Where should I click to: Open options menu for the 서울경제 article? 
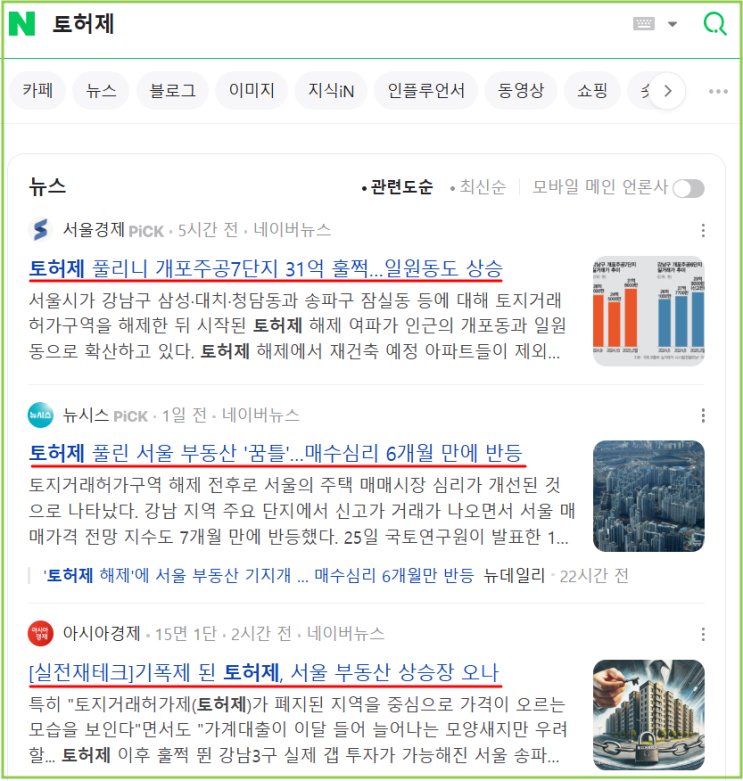[x=703, y=230]
